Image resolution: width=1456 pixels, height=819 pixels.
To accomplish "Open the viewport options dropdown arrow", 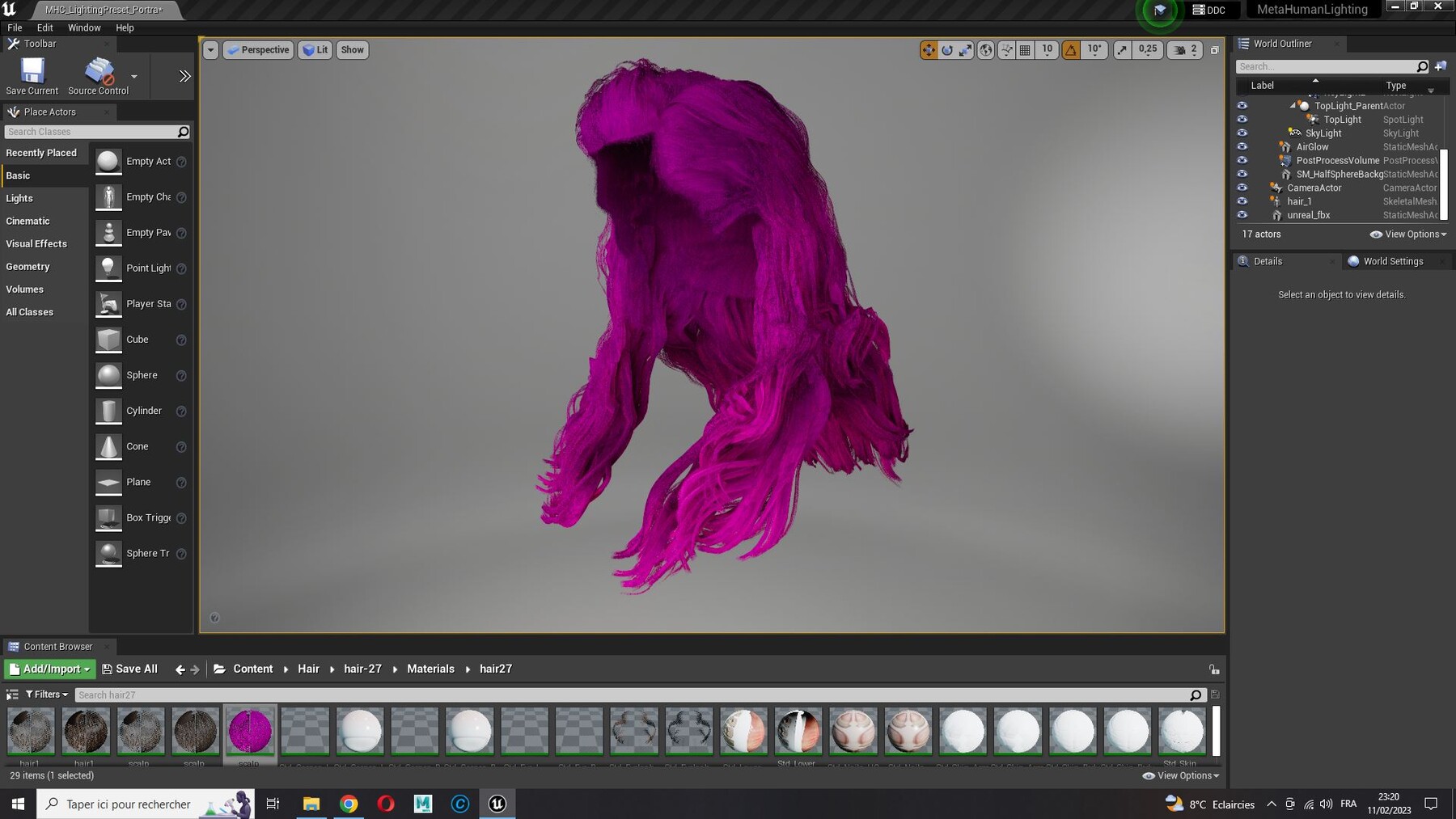I will 210,50.
